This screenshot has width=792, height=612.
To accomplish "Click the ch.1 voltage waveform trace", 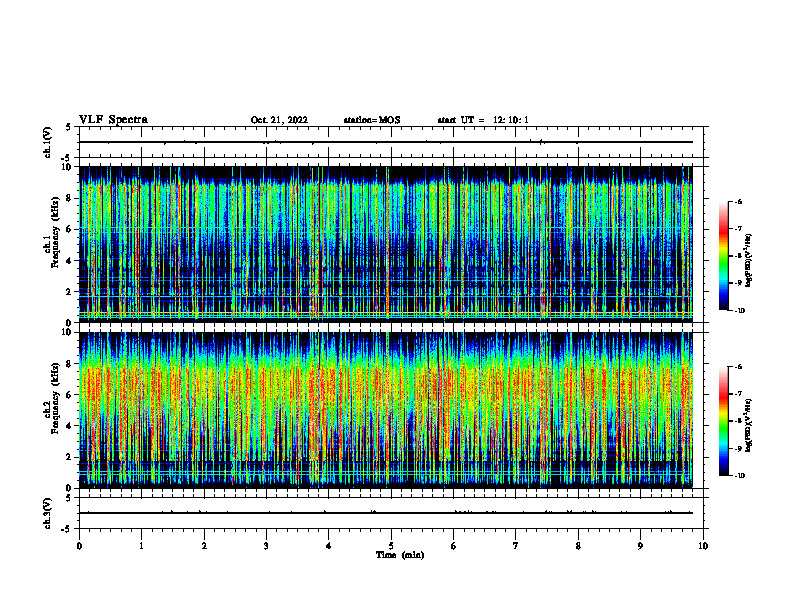I will pyautogui.click(x=386, y=142).
